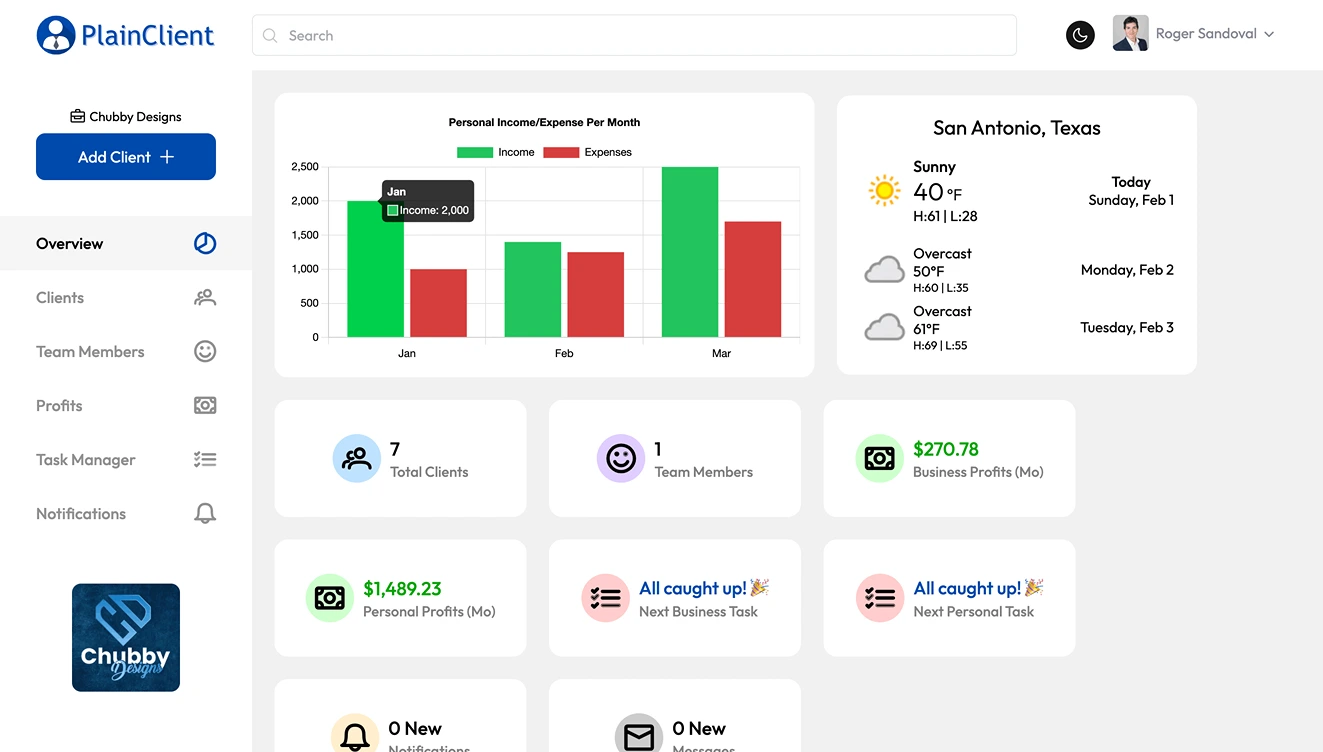Click the Overview pie chart icon
This screenshot has width=1323, height=752.
click(205, 243)
